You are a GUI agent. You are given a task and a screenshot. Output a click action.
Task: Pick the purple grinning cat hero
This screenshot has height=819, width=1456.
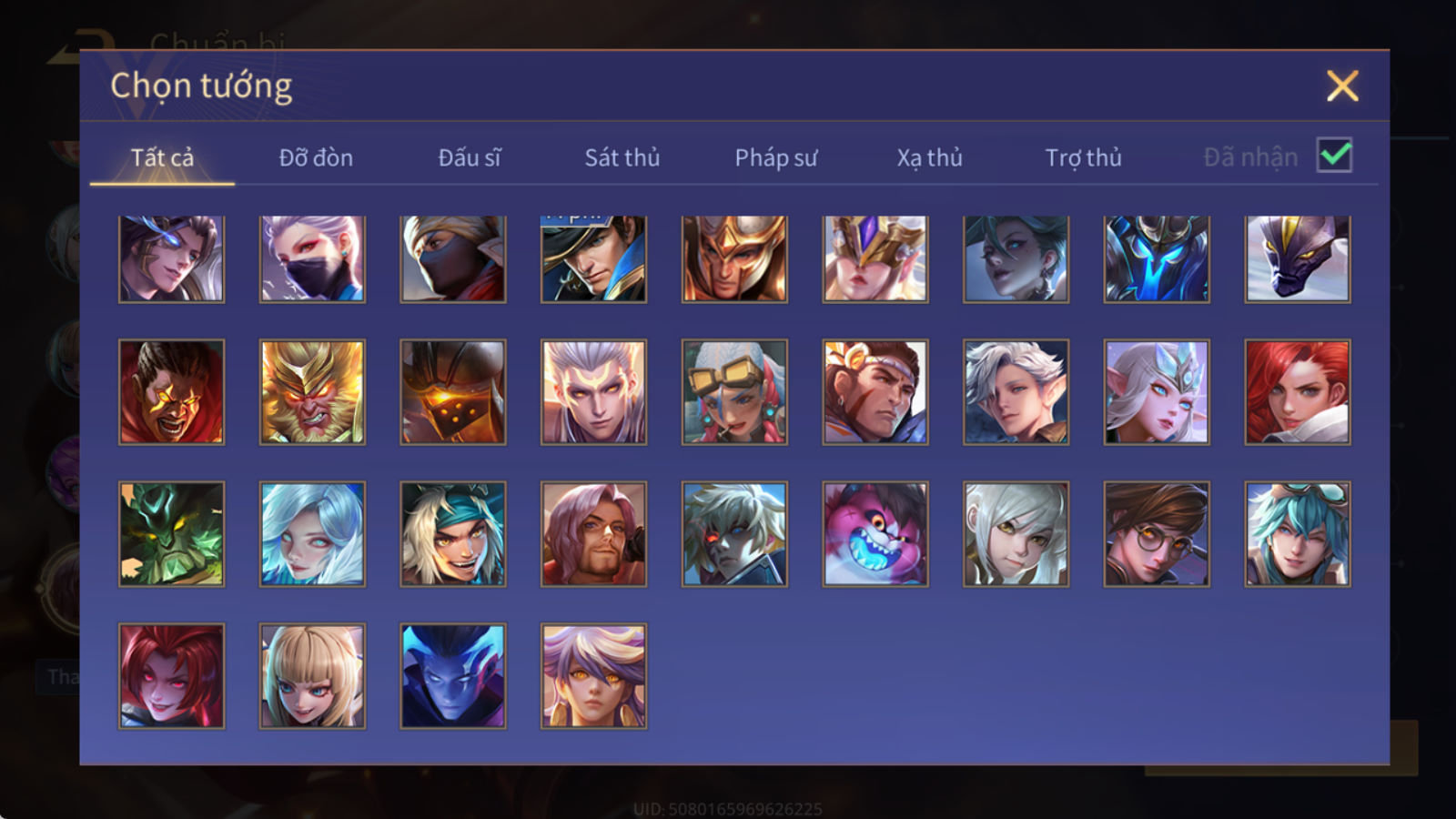[x=875, y=534]
